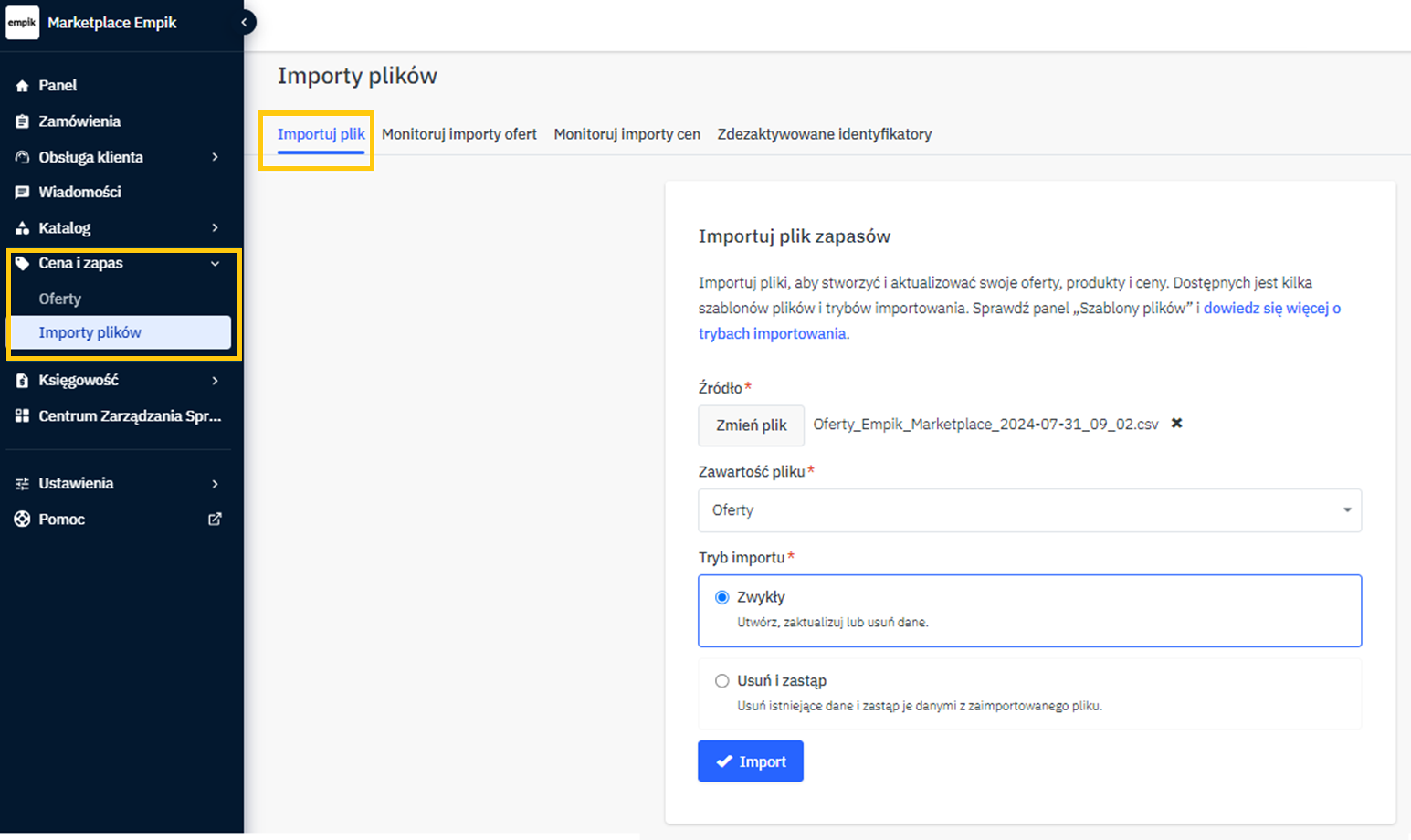The width and height of the screenshot is (1411, 840).
Task: Click the Księgowość document icon
Action: [x=22, y=381]
